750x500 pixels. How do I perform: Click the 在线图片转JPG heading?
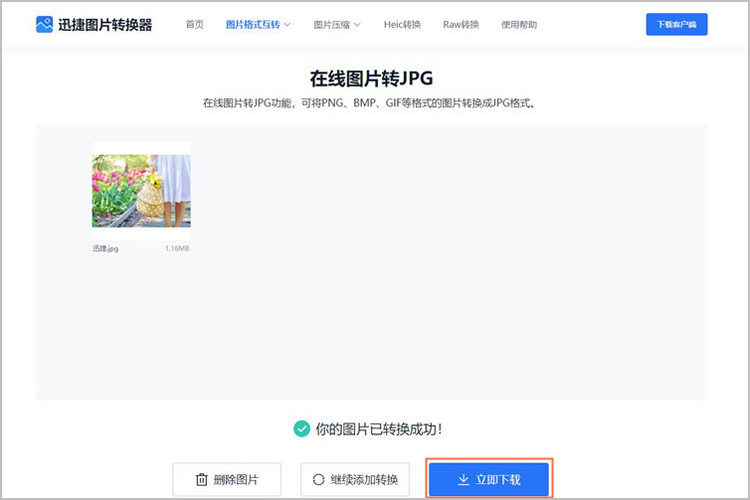371,78
